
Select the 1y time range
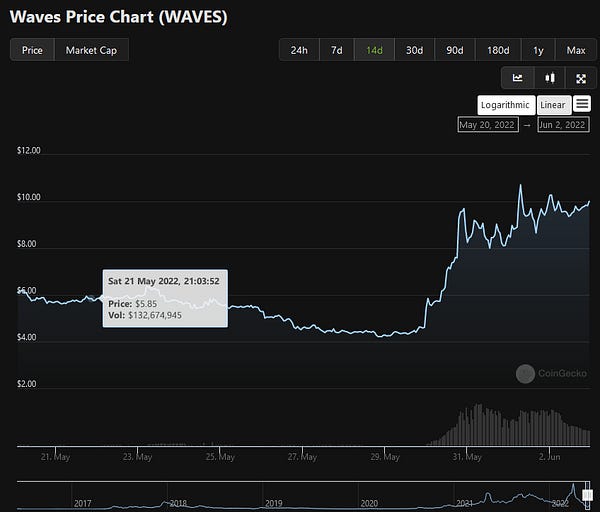[x=538, y=50]
